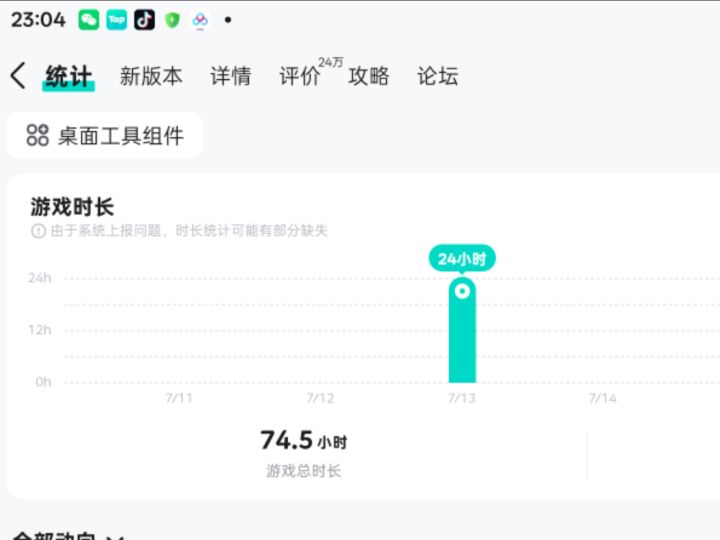720x540 pixels.
Task: Tap the 12h axis label
Action: (x=39, y=330)
